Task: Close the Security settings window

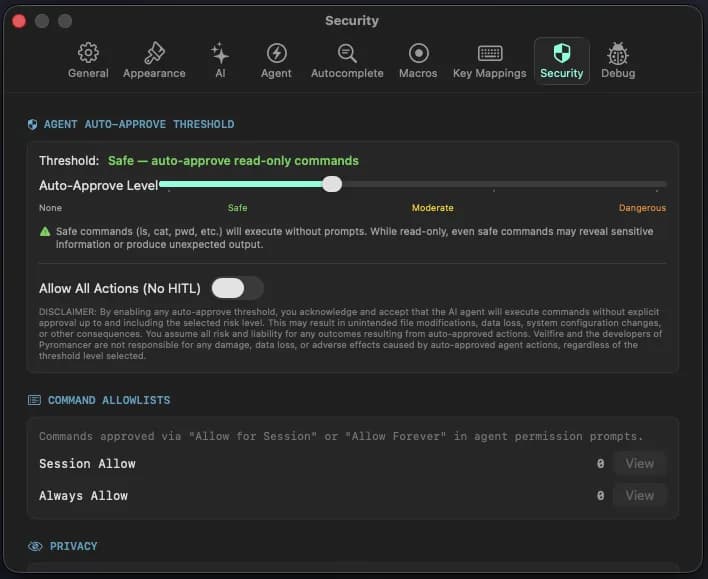Action: coord(19,21)
